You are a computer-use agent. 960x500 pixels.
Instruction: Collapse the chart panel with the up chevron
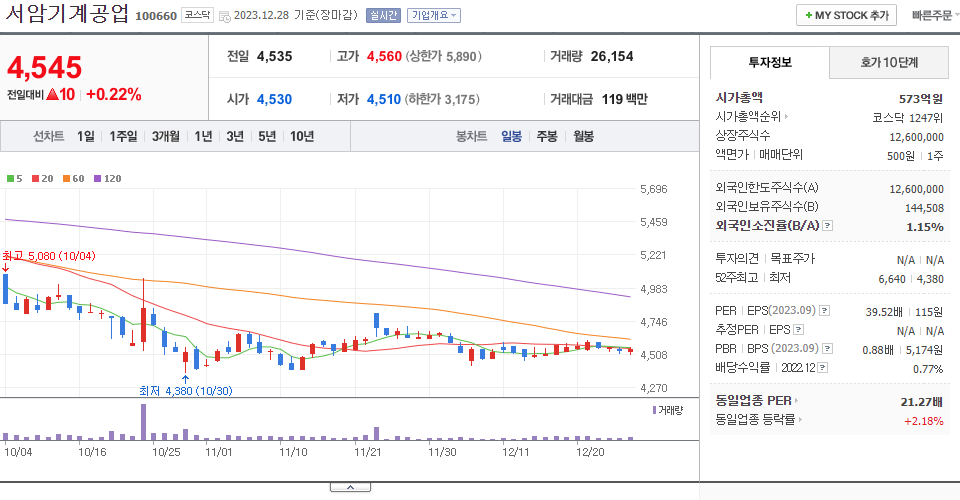pos(350,487)
